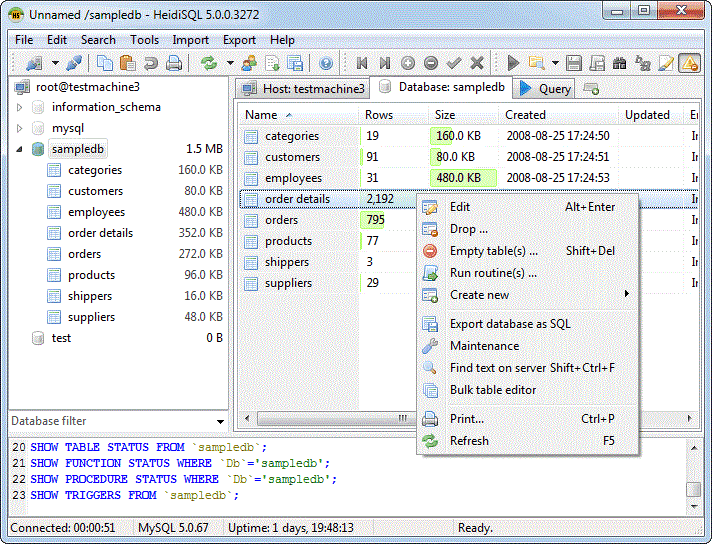This screenshot has width=712, height=544.
Task: Choose 'Export database as SQL' from context menu
Action: coord(510,324)
